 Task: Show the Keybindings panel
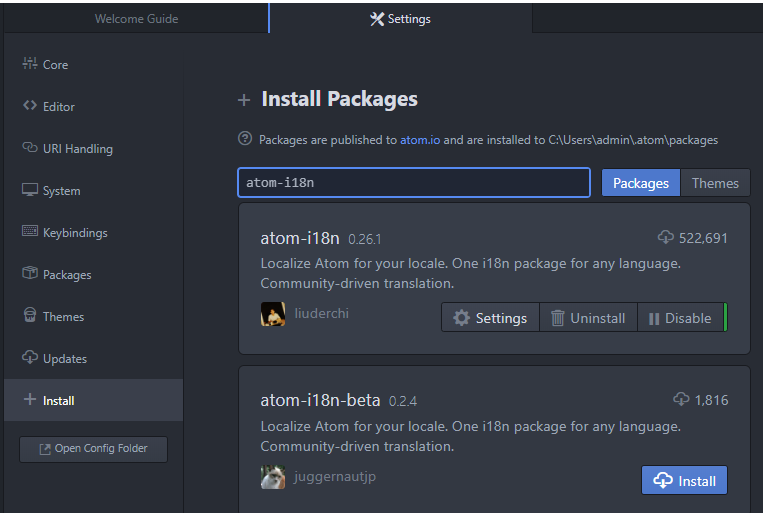click(93, 232)
